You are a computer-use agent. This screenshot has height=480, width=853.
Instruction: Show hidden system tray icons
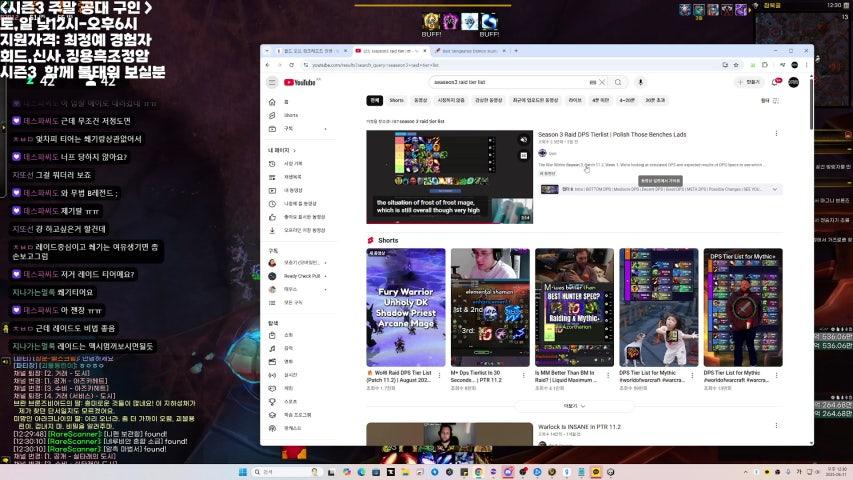click(x=745, y=472)
